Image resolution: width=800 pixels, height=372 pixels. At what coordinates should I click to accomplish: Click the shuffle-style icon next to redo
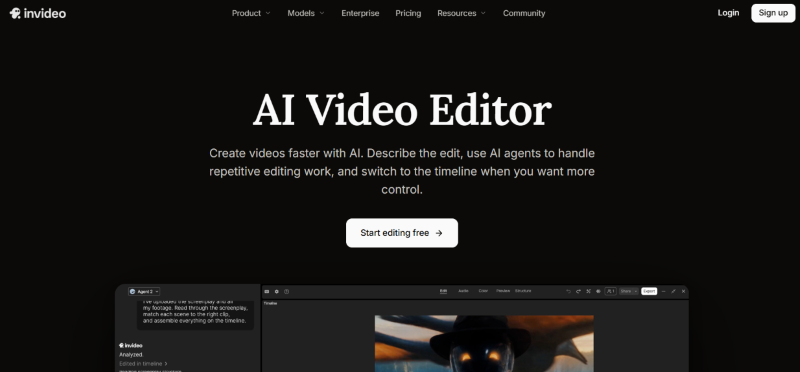(588, 291)
